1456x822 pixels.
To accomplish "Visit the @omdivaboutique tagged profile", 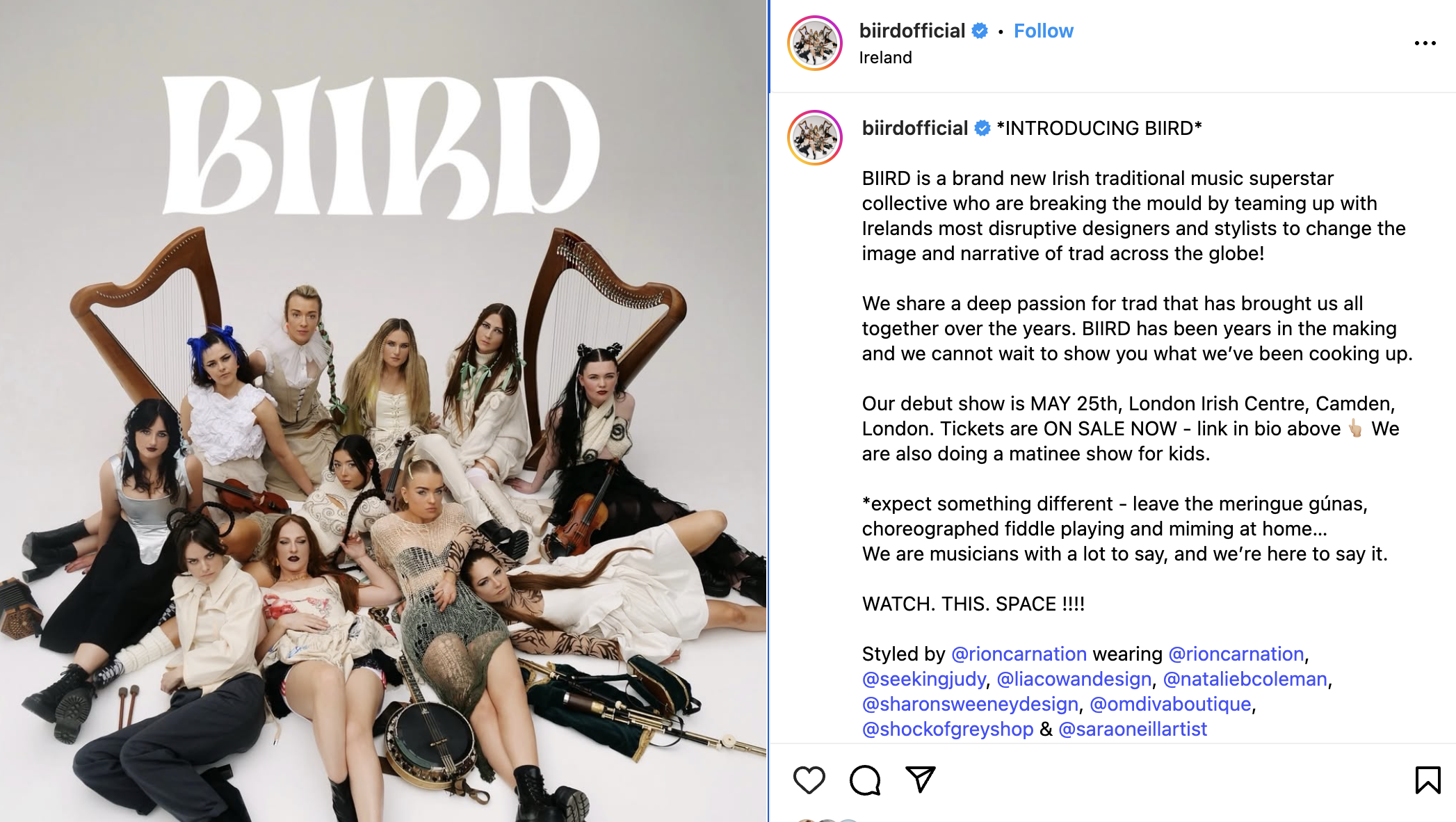I will 1170,704.
